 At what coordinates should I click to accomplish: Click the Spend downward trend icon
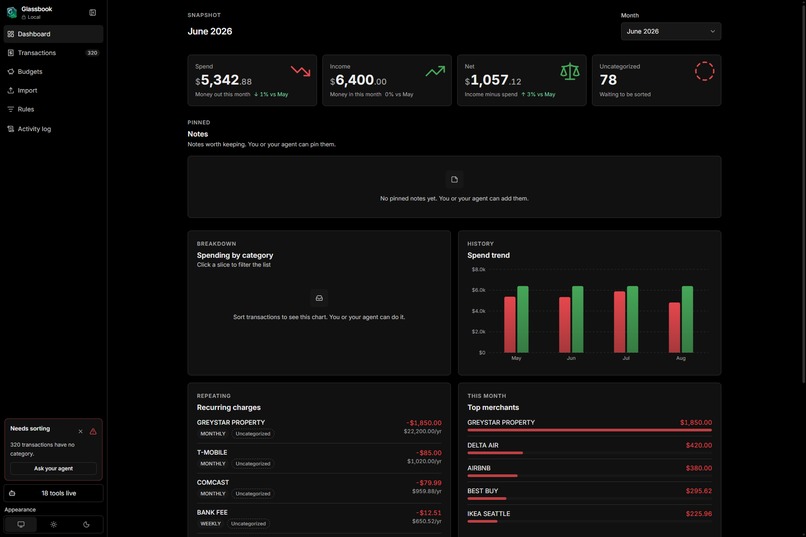click(x=301, y=71)
